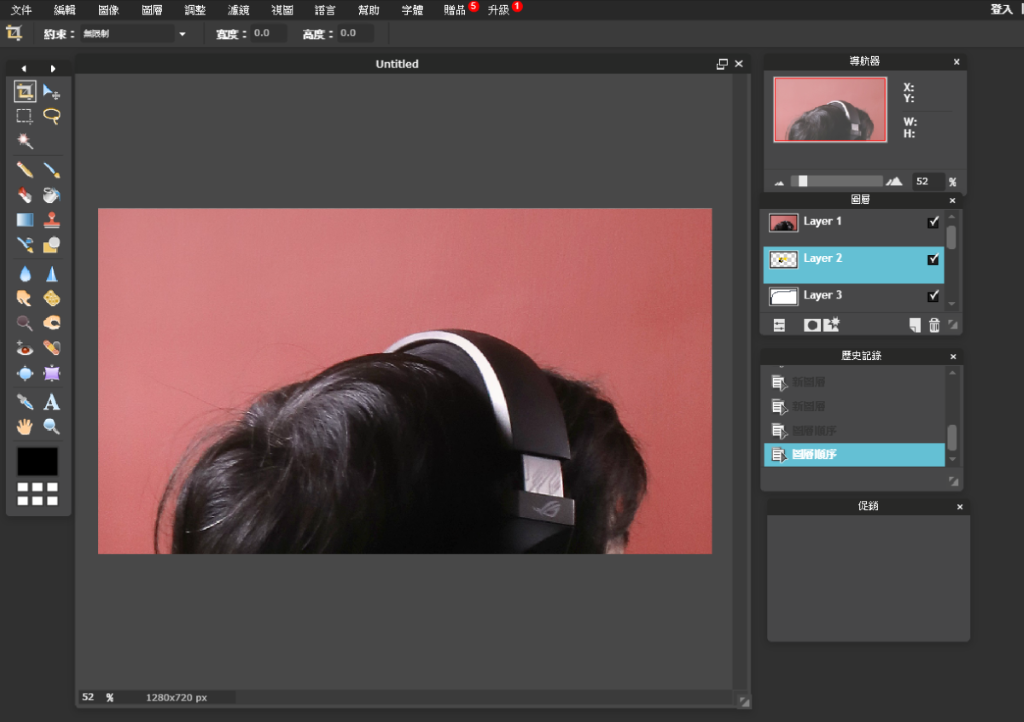
Task: Open the 圖層 menu in the menu bar
Action: [x=152, y=10]
